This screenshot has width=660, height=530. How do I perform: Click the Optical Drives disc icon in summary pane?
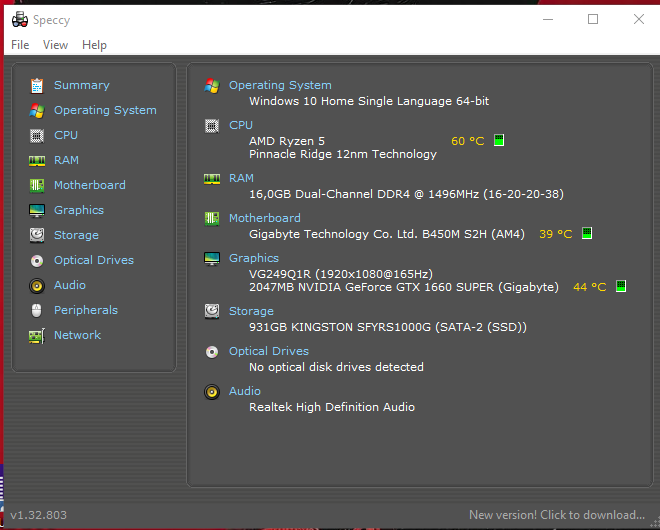[x=212, y=352]
